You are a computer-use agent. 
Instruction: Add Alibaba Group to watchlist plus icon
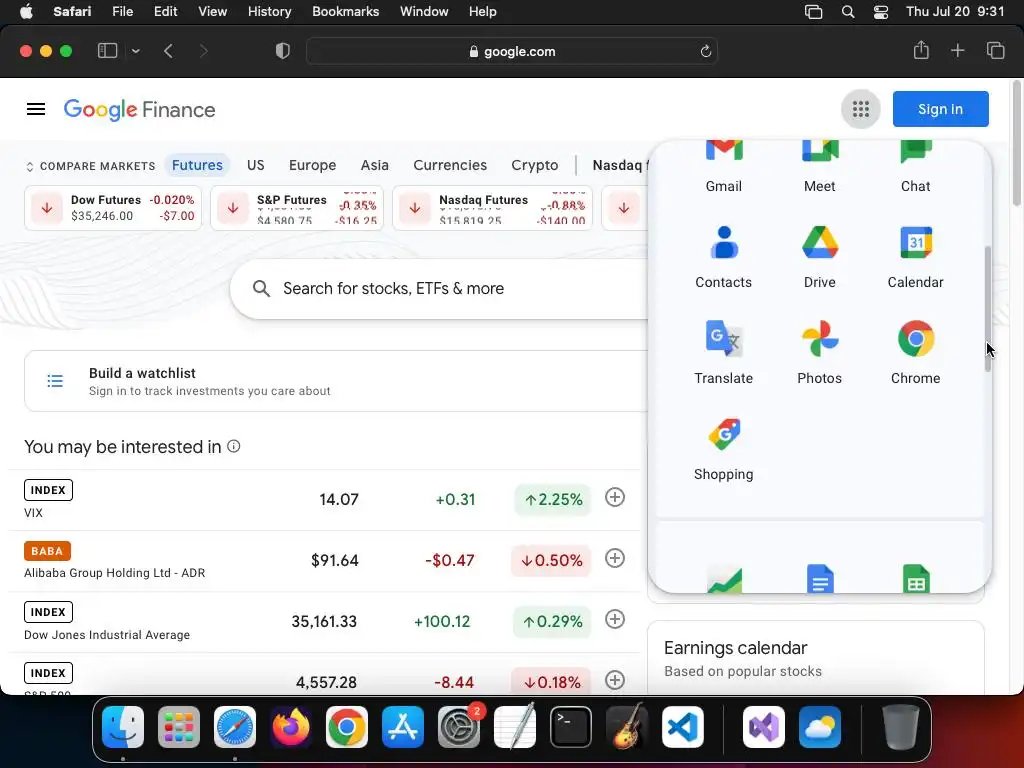615,558
